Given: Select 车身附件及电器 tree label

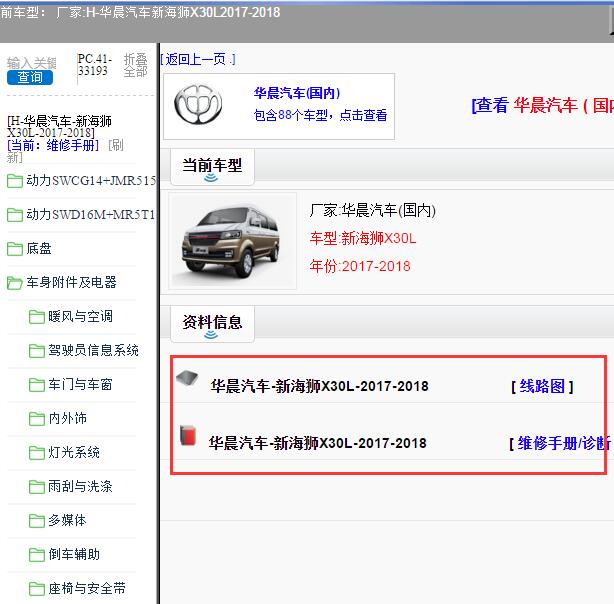Looking at the screenshot, I should click(71, 282).
